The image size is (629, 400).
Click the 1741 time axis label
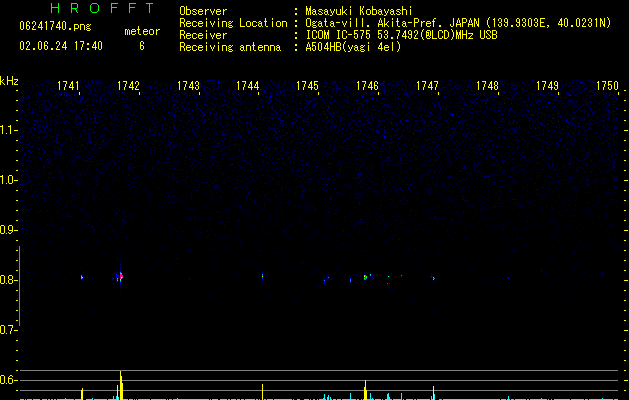[x=68, y=86]
